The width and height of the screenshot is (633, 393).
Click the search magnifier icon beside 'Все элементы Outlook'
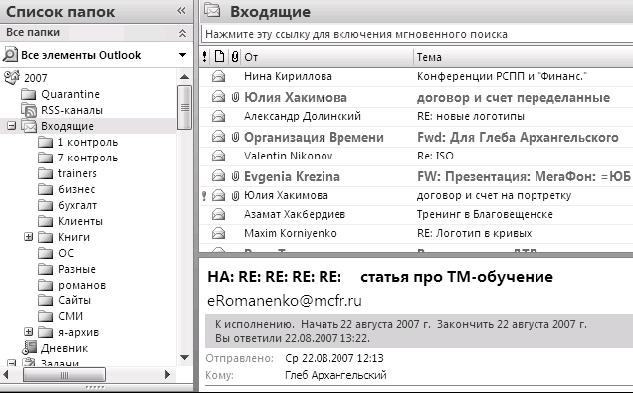click(x=10, y=55)
